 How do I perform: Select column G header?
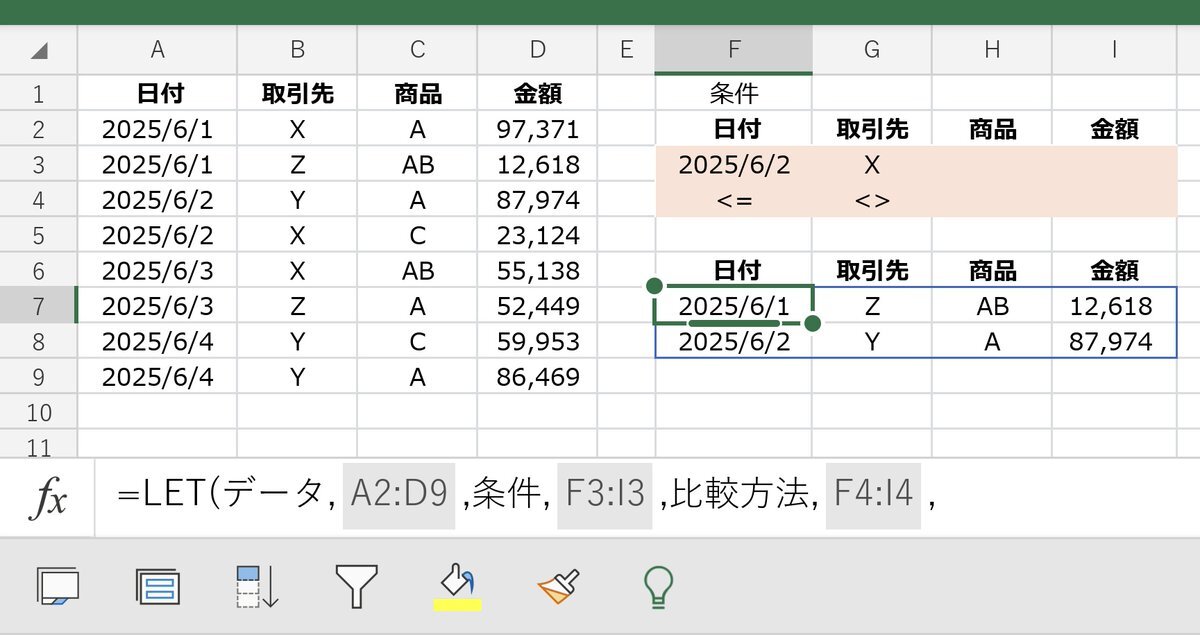tap(872, 49)
